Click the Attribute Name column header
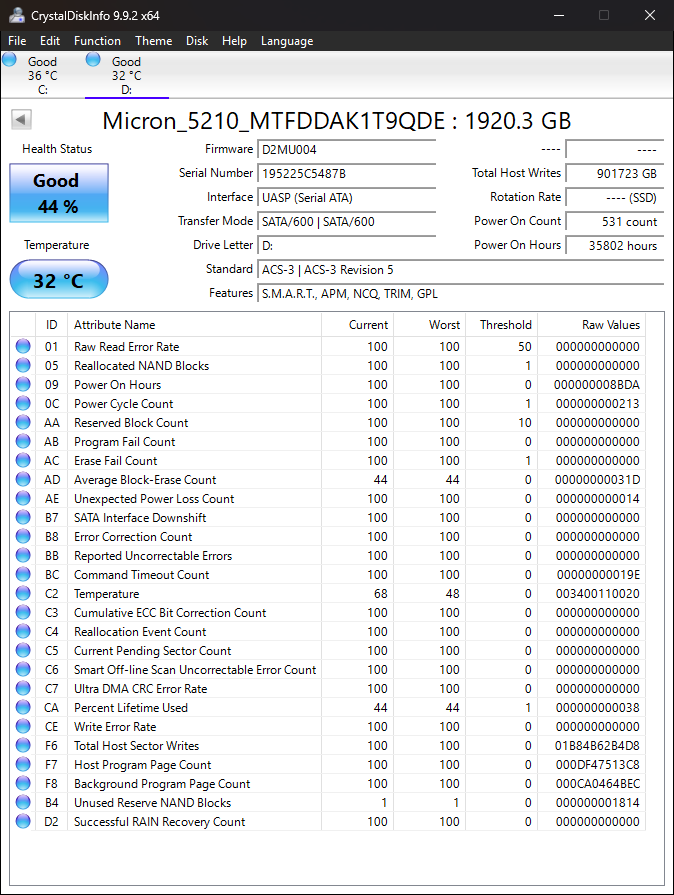This screenshot has height=895, width=674. (x=195, y=325)
